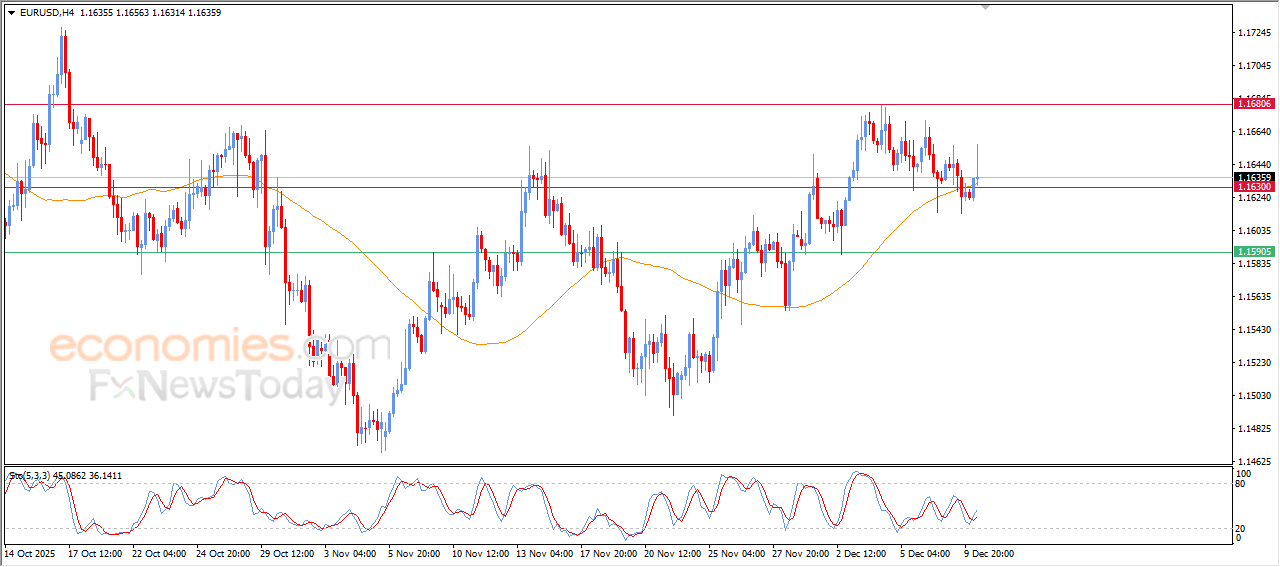Click the dropdown triangle beside EURUSD,H4

click(x=11, y=13)
